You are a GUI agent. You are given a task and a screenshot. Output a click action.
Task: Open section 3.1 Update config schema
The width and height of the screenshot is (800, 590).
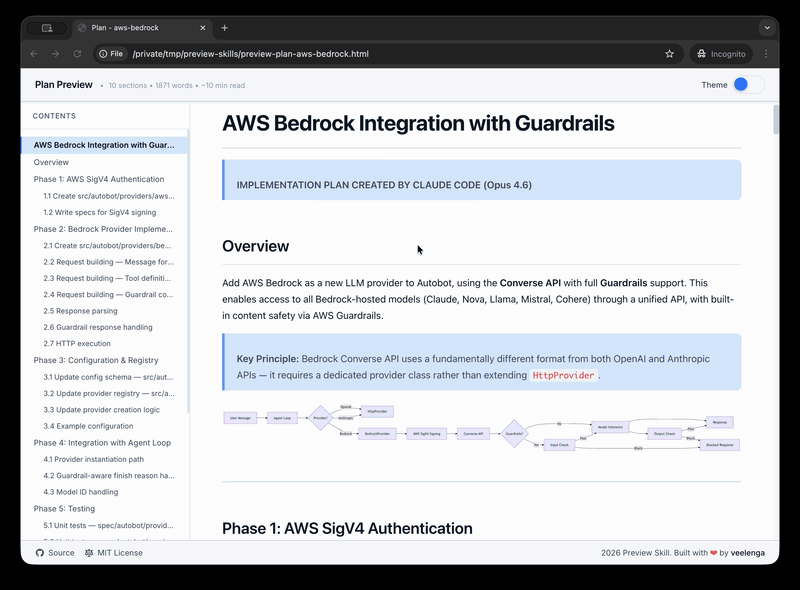pos(108,377)
